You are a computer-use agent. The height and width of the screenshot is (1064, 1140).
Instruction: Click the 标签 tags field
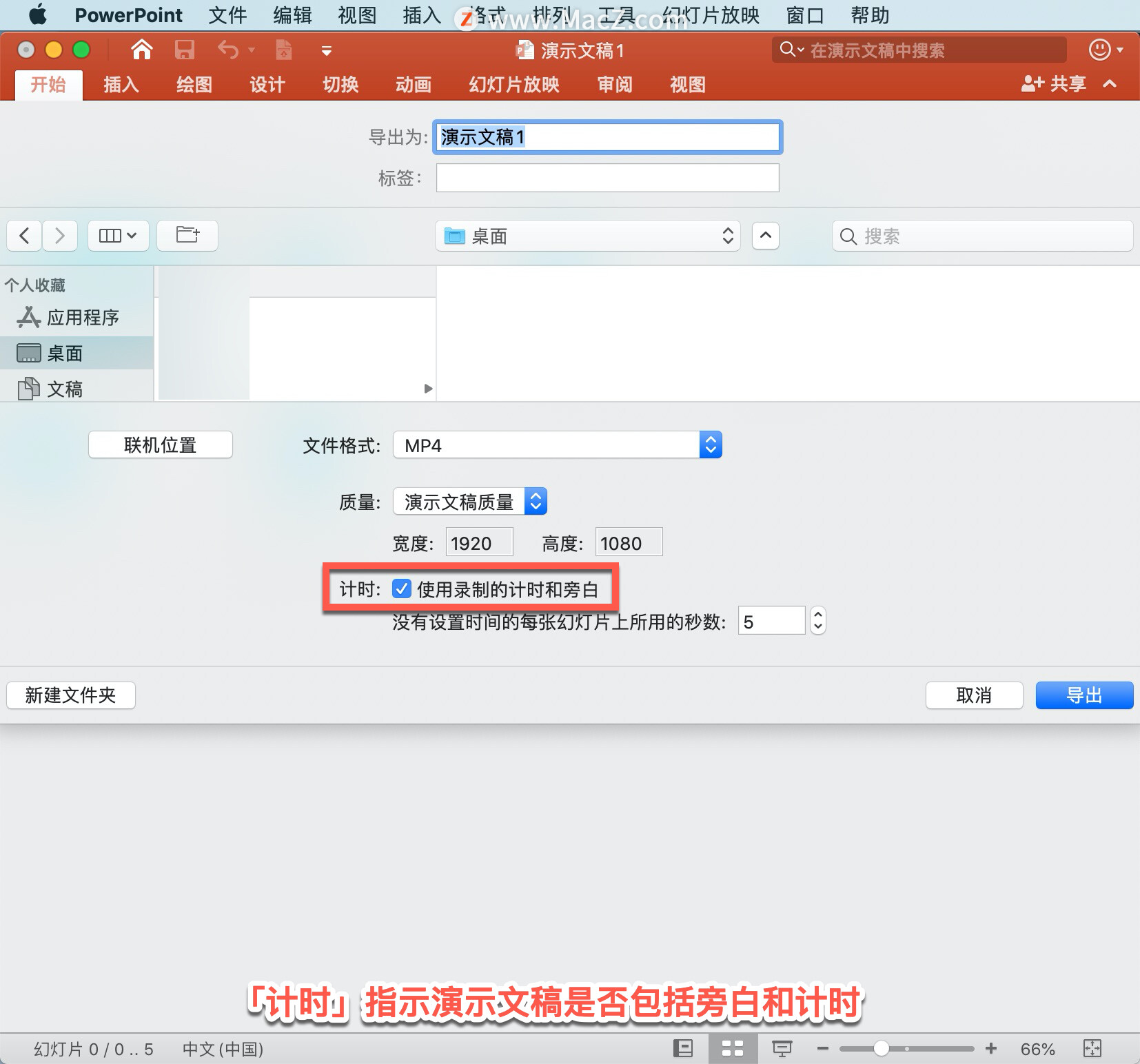click(607, 178)
